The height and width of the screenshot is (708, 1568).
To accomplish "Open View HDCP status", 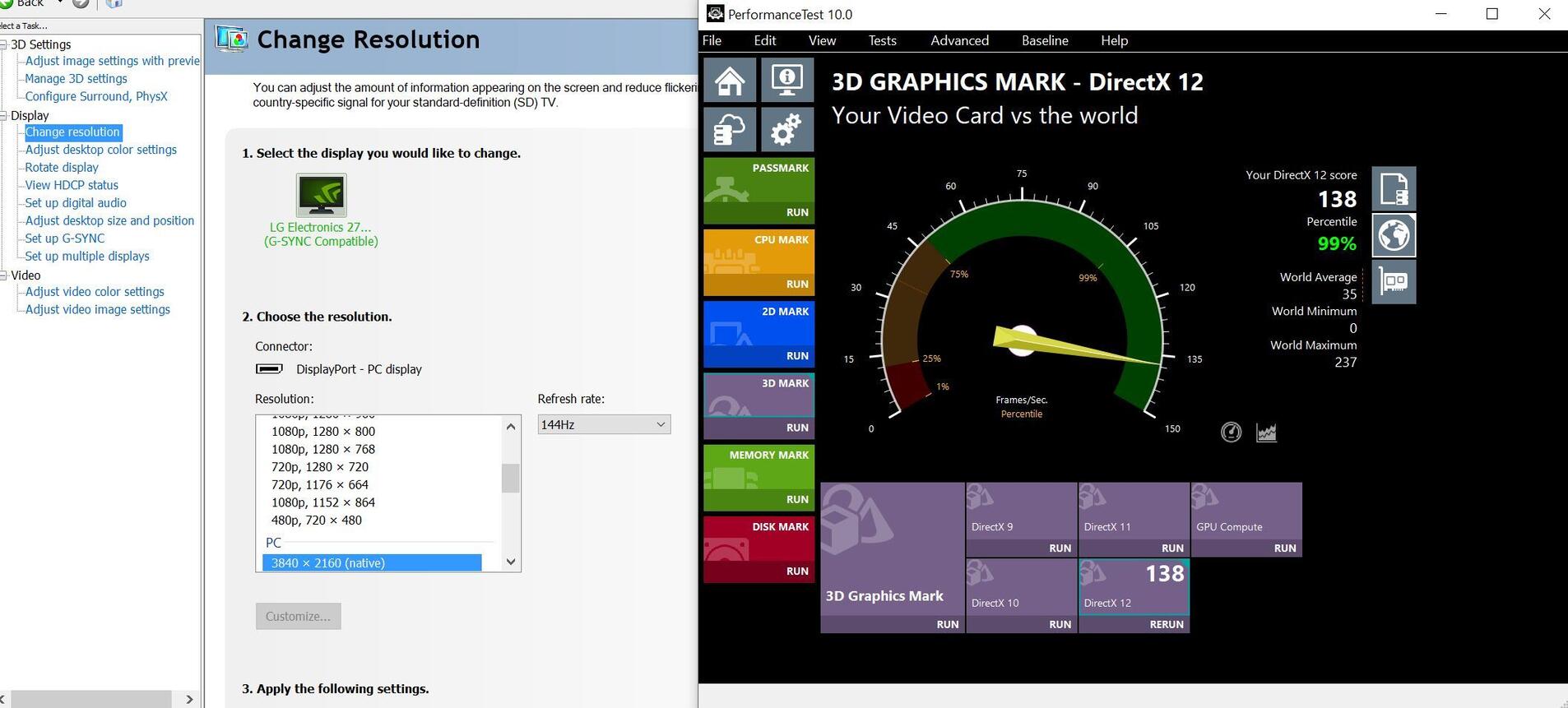I will [x=72, y=185].
